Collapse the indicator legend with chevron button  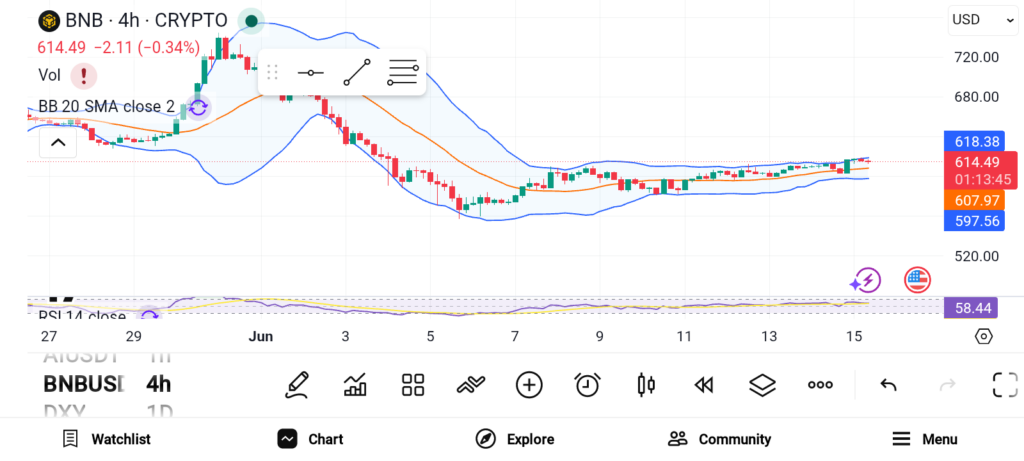(58, 143)
